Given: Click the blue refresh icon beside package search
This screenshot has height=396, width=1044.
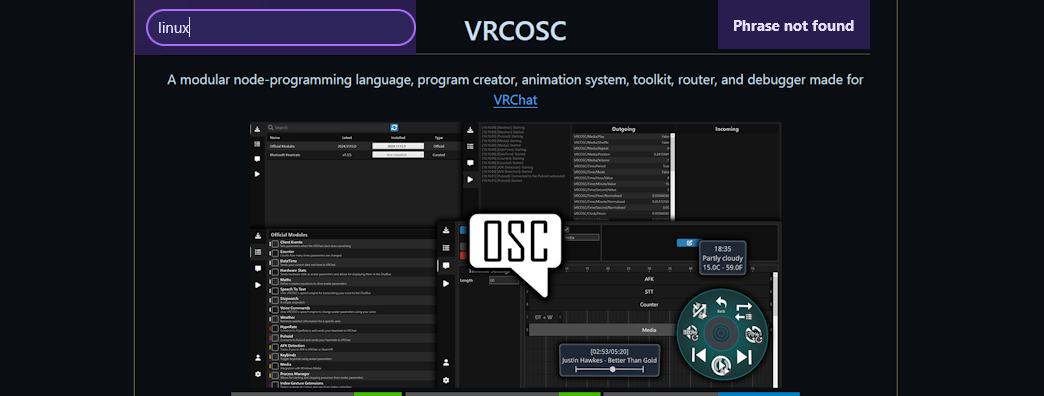Looking at the screenshot, I should point(394,127).
